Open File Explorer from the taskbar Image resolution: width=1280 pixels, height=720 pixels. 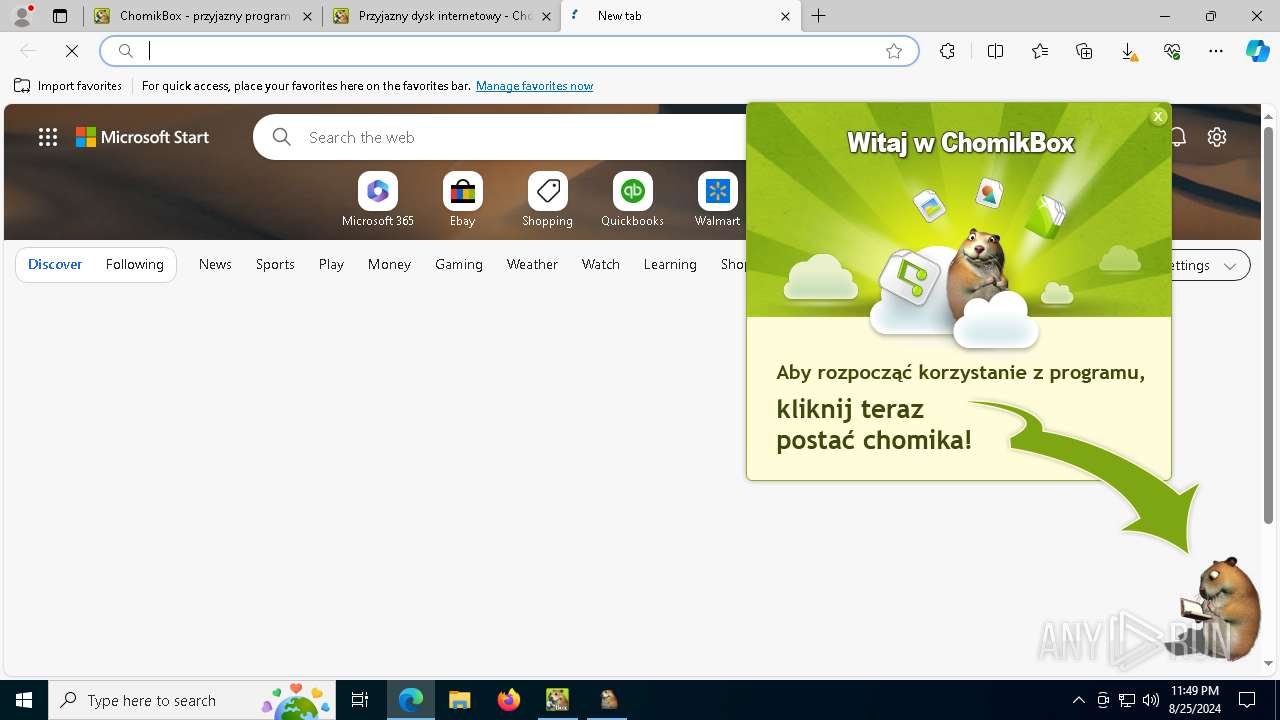pos(459,700)
